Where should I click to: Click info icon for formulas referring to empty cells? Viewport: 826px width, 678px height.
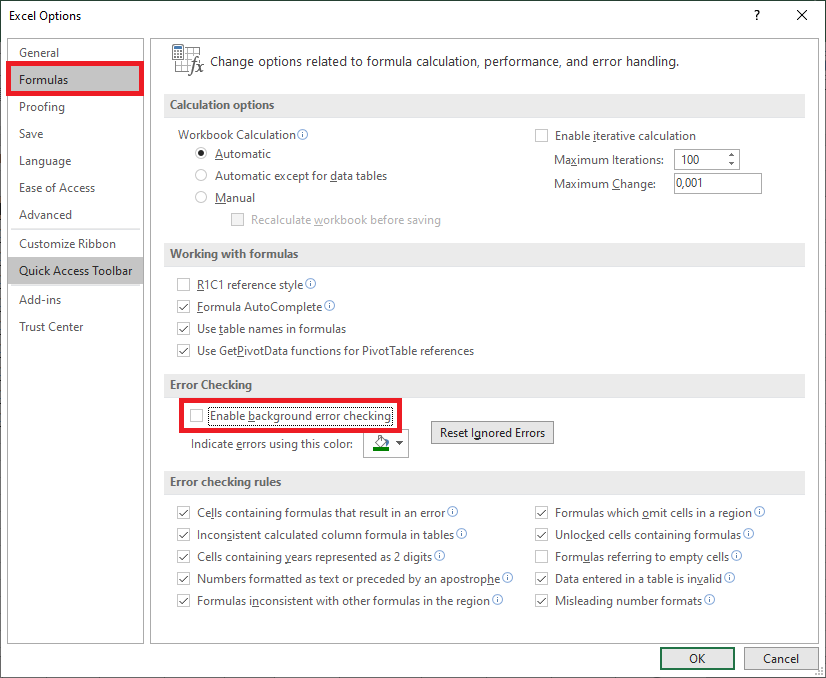pyautogui.click(x=736, y=556)
